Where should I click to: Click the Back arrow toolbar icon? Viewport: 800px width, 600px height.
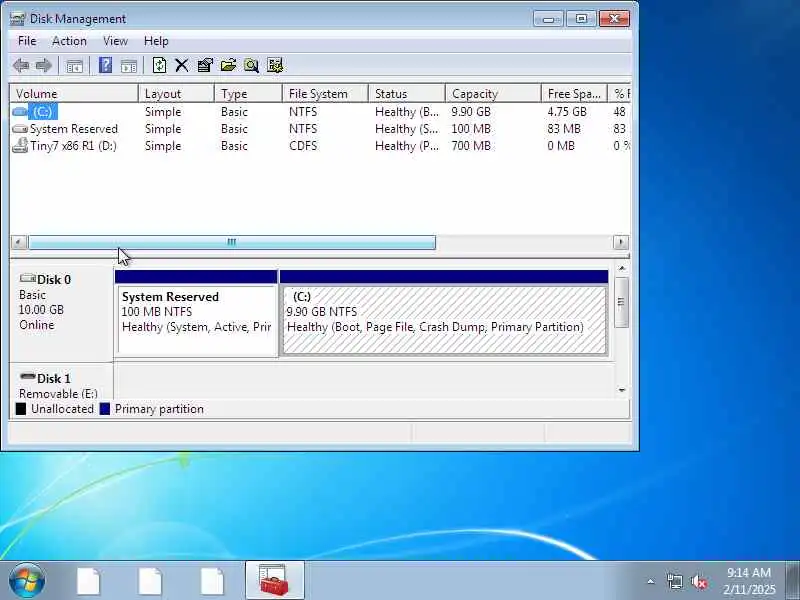[21, 65]
